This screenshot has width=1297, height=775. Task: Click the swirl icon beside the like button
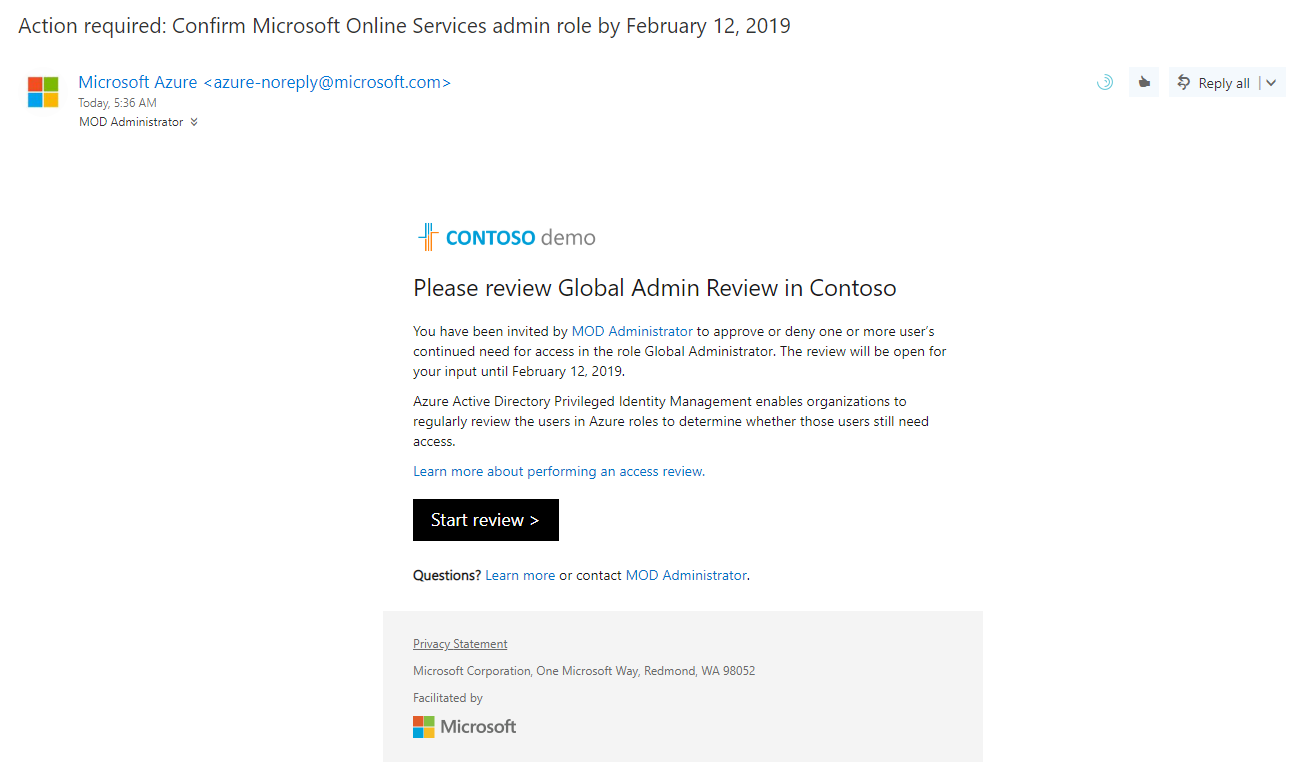click(1105, 83)
